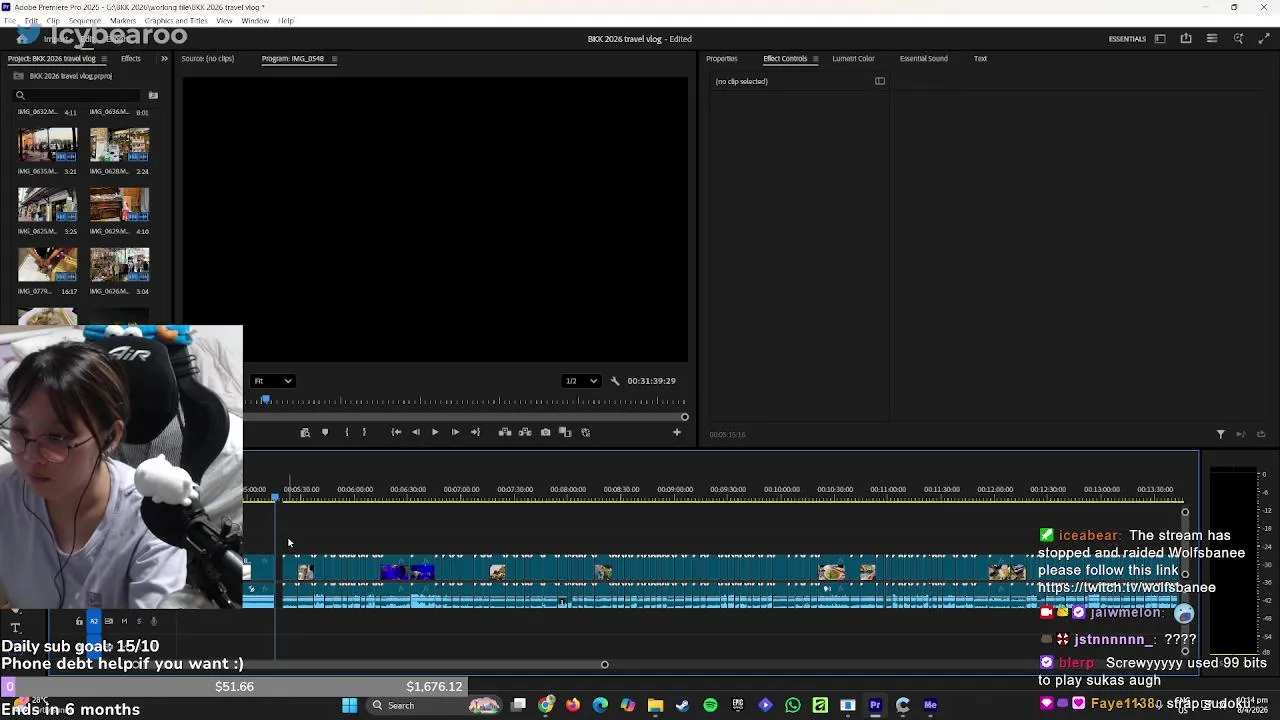This screenshot has width=1280, height=720.
Task: Select the top-left clip thumbnail in Project panel
Action: tap(47, 145)
